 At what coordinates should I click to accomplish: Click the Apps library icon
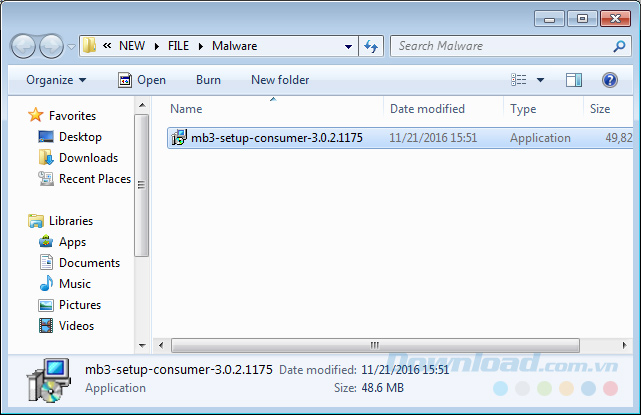pos(46,242)
